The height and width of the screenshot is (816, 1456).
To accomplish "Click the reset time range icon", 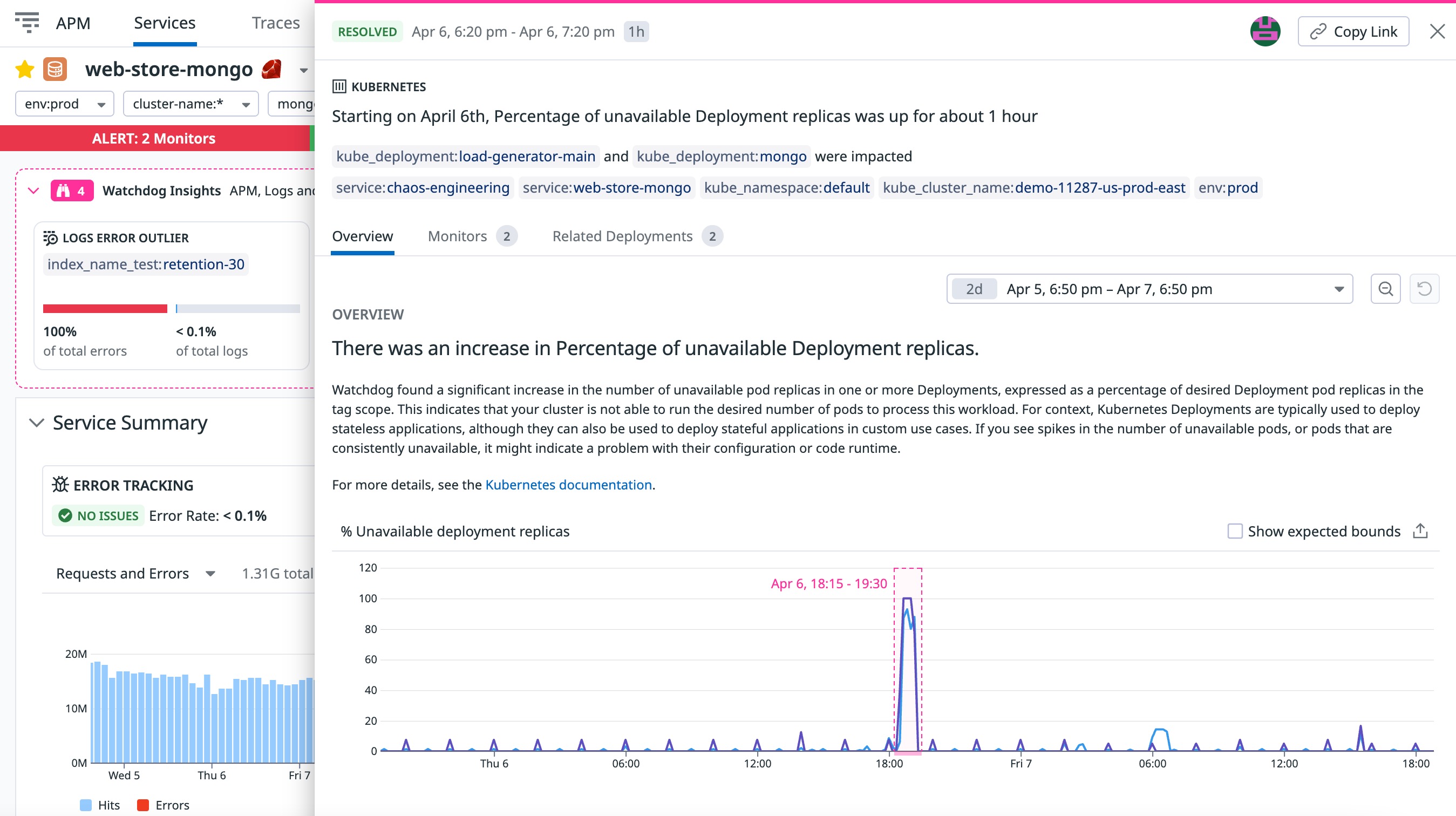I will click(x=1424, y=289).
